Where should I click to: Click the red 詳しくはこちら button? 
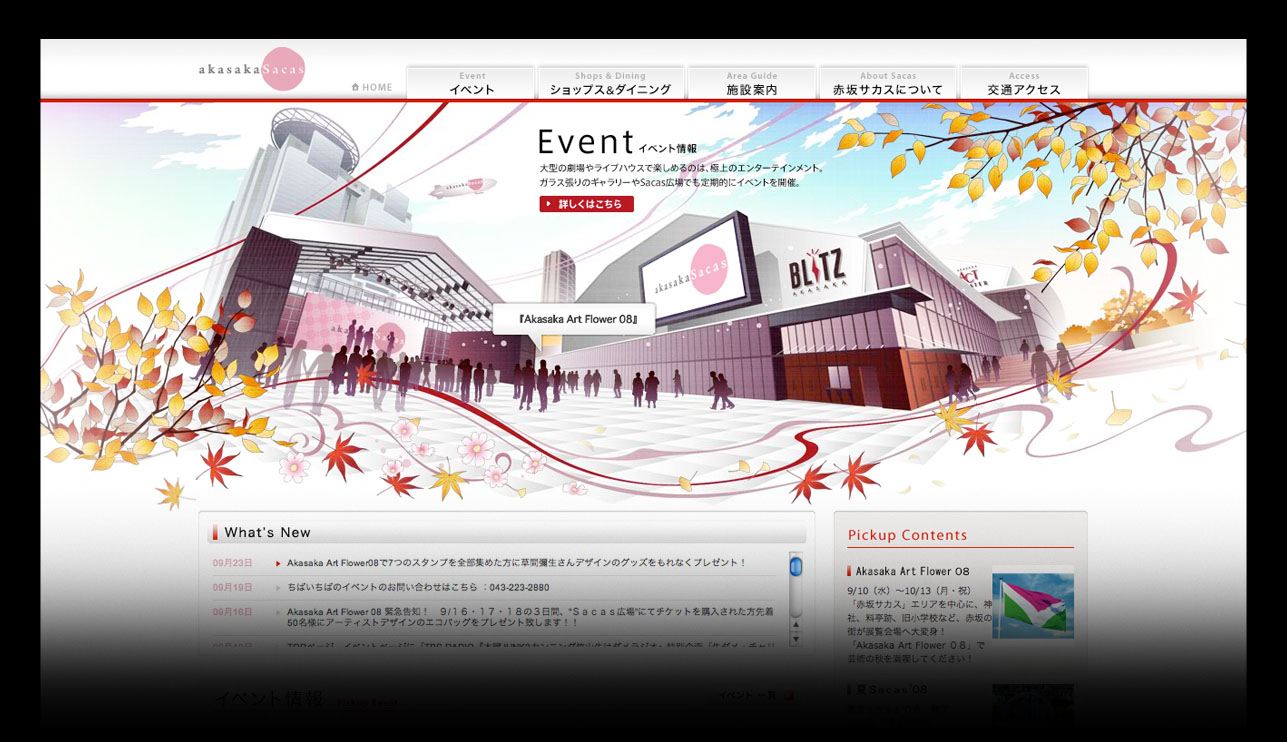coord(586,204)
